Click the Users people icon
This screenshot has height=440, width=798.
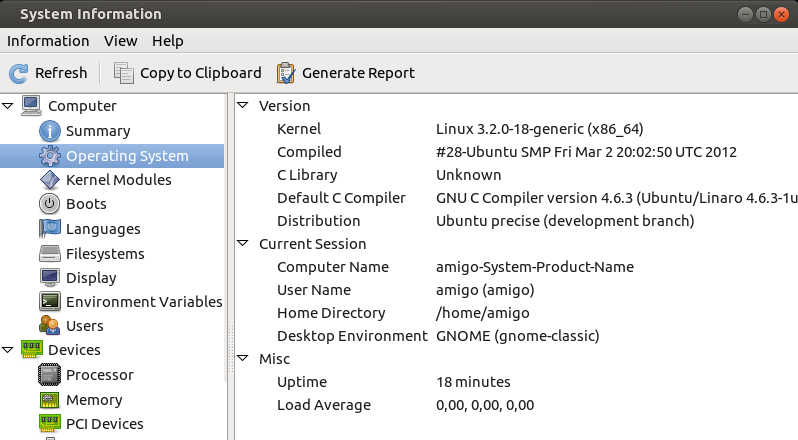coord(49,326)
